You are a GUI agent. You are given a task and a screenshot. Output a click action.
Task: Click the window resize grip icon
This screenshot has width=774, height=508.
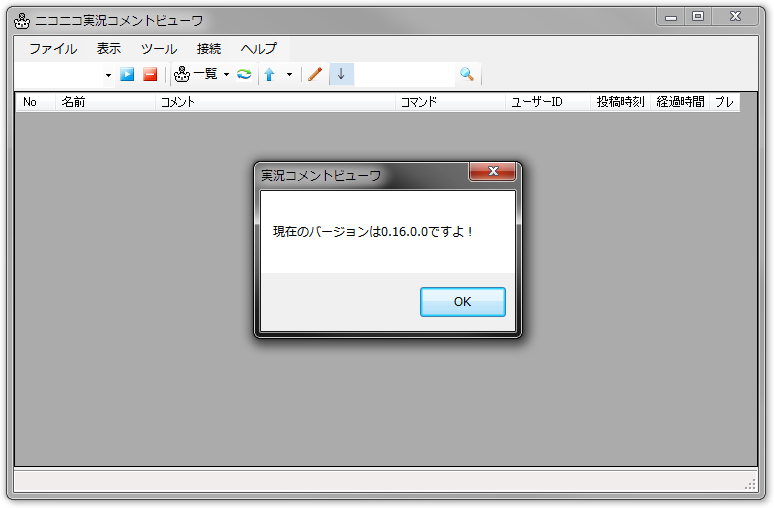coord(750,485)
